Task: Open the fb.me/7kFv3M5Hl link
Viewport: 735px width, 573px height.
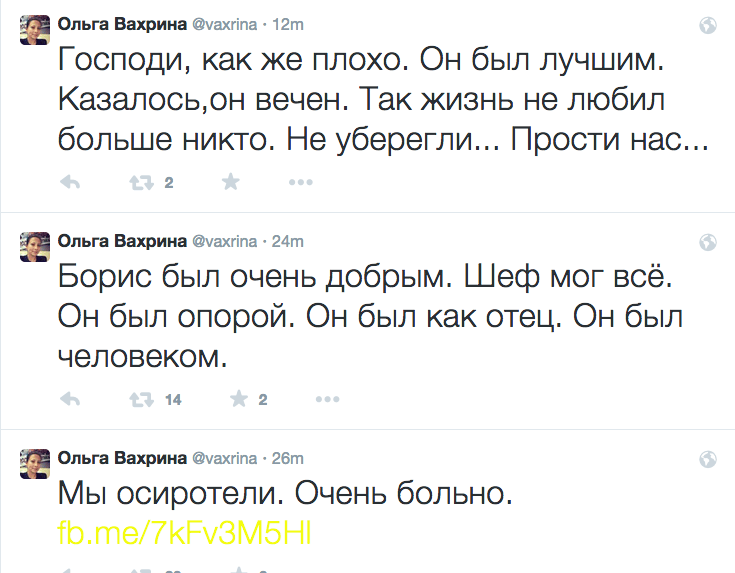Action: click(x=186, y=533)
